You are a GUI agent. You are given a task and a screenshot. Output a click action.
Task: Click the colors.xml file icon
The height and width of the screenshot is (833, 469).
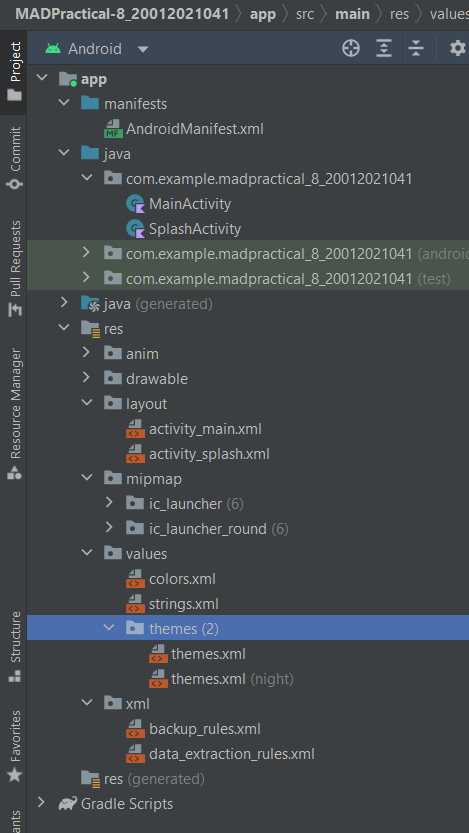coord(135,579)
